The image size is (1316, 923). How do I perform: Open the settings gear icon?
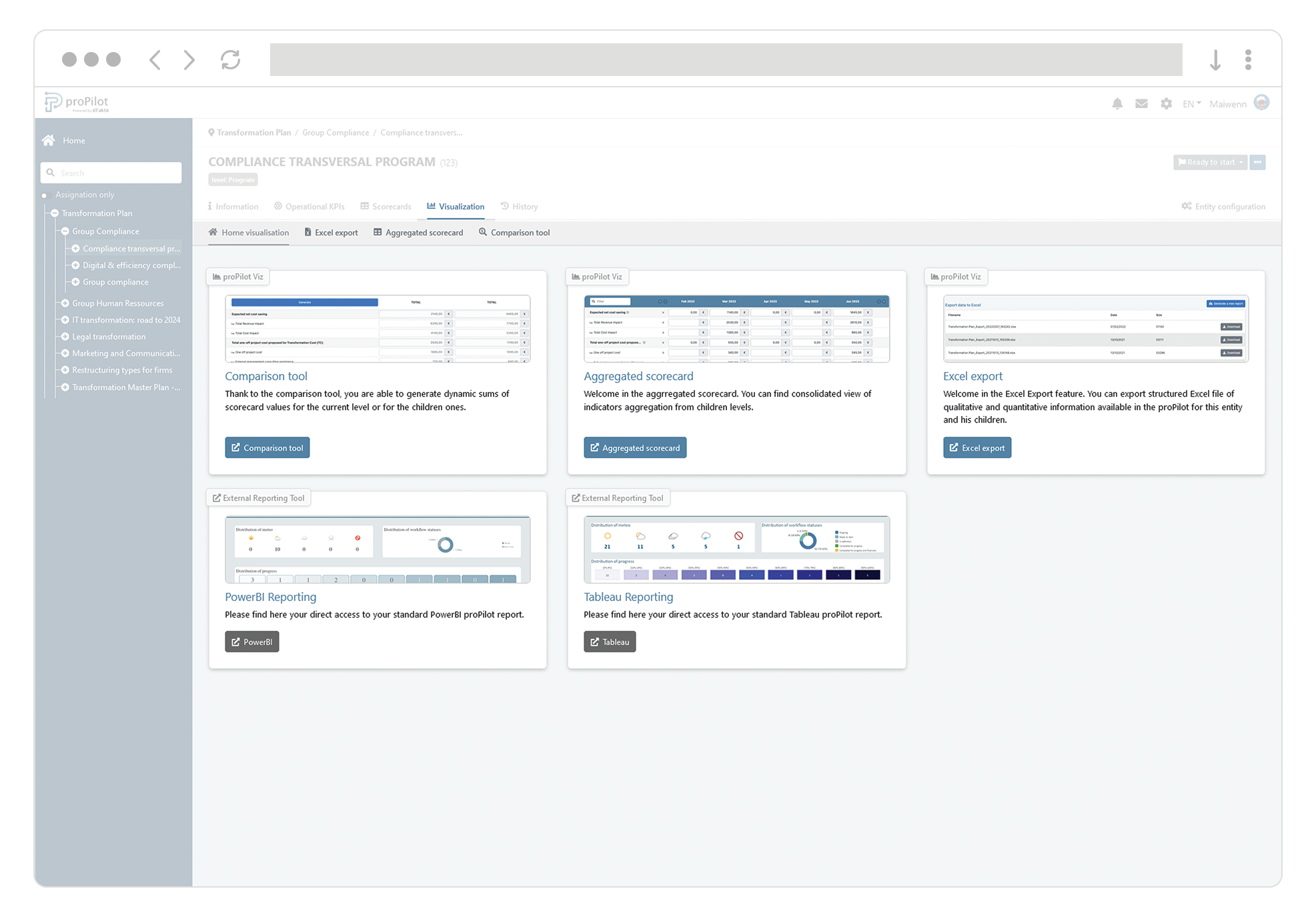(1166, 103)
